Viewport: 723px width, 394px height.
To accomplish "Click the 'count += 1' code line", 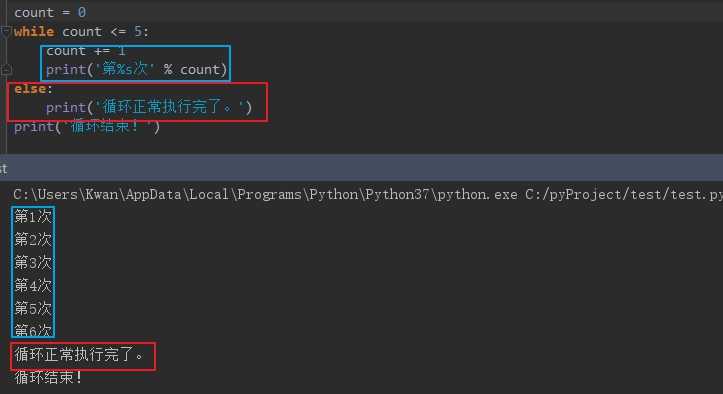I will point(86,50).
